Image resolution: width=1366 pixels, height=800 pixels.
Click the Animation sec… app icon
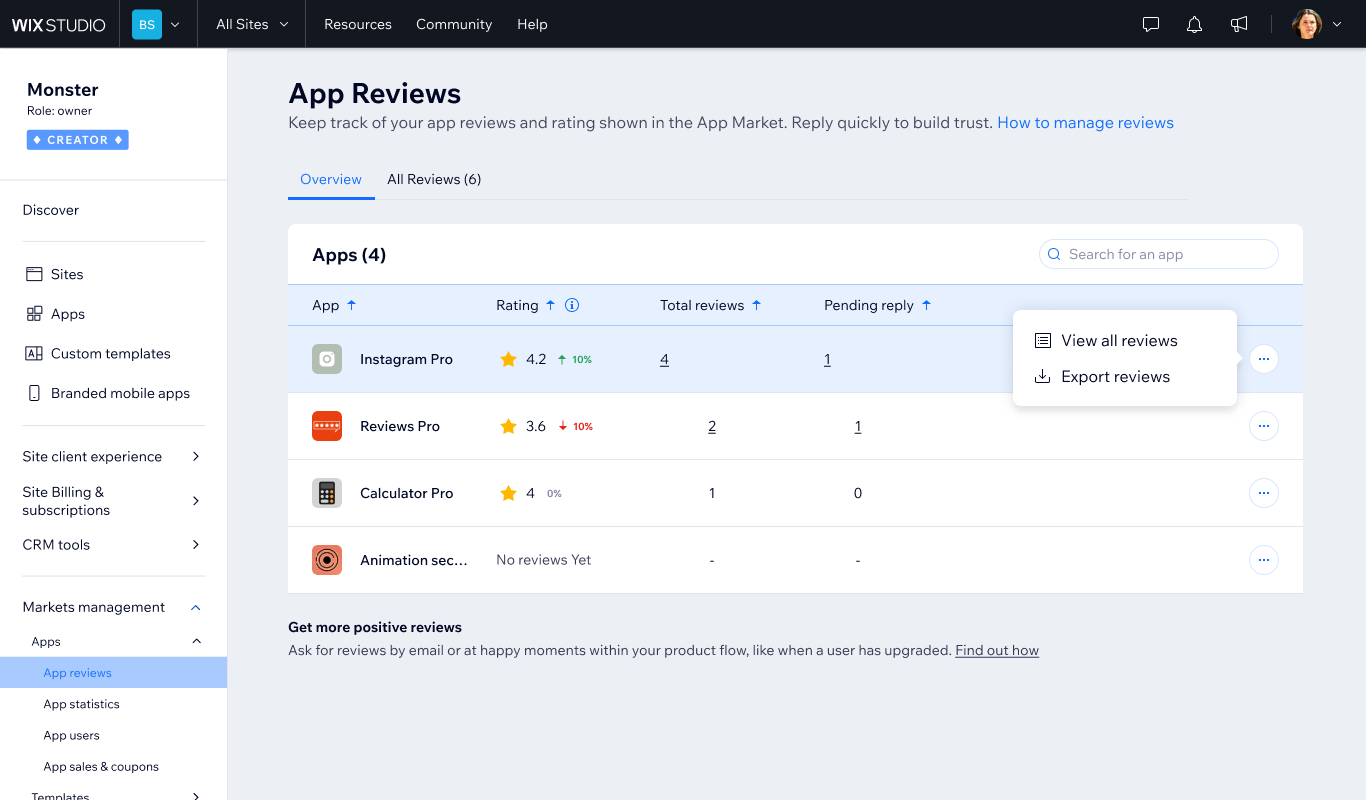coord(327,560)
